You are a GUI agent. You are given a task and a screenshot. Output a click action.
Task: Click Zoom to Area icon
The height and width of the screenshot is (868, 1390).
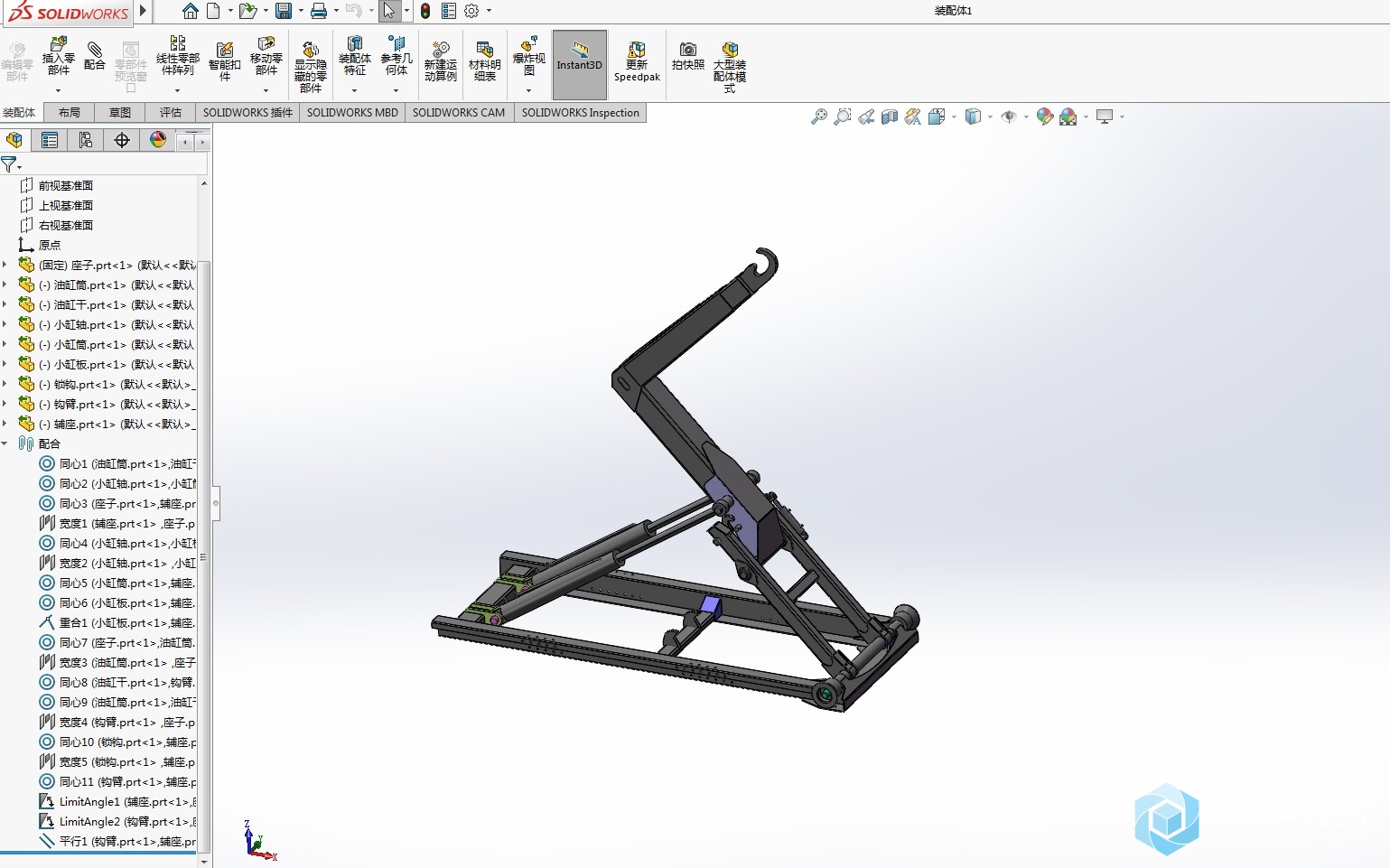click(842, 117)
